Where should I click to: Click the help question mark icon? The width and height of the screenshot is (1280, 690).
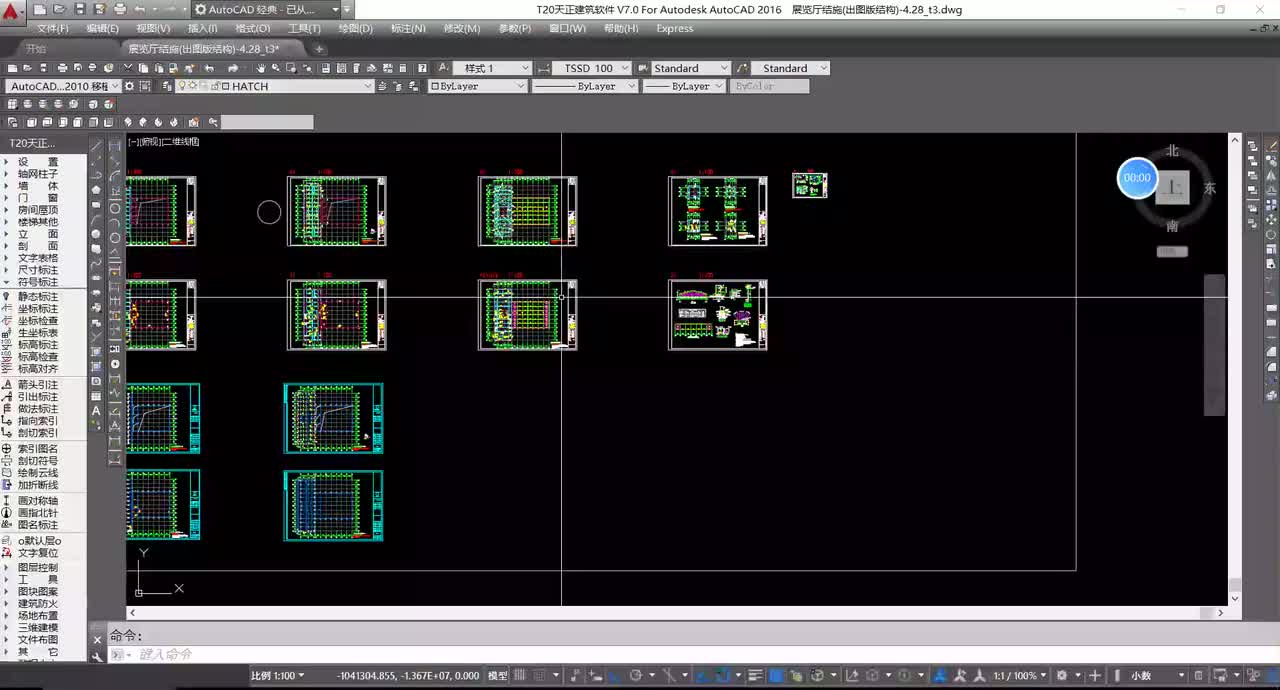(421, 68)
